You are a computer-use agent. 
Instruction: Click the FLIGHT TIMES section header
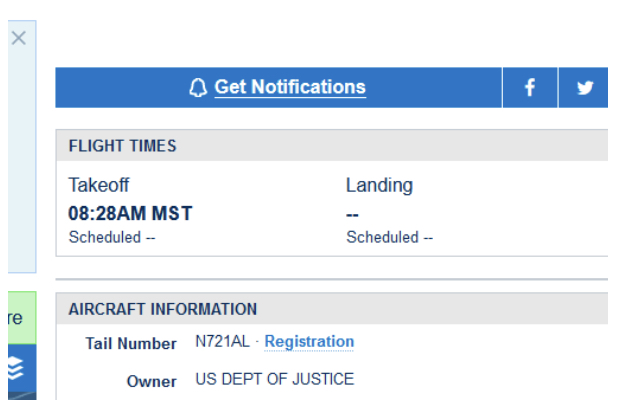[122, 146]
